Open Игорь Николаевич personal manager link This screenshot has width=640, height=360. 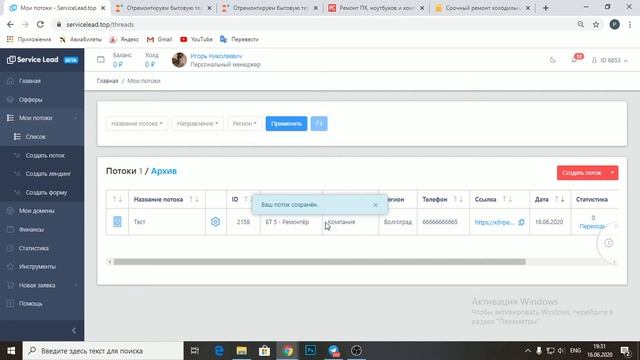[216, 56]
